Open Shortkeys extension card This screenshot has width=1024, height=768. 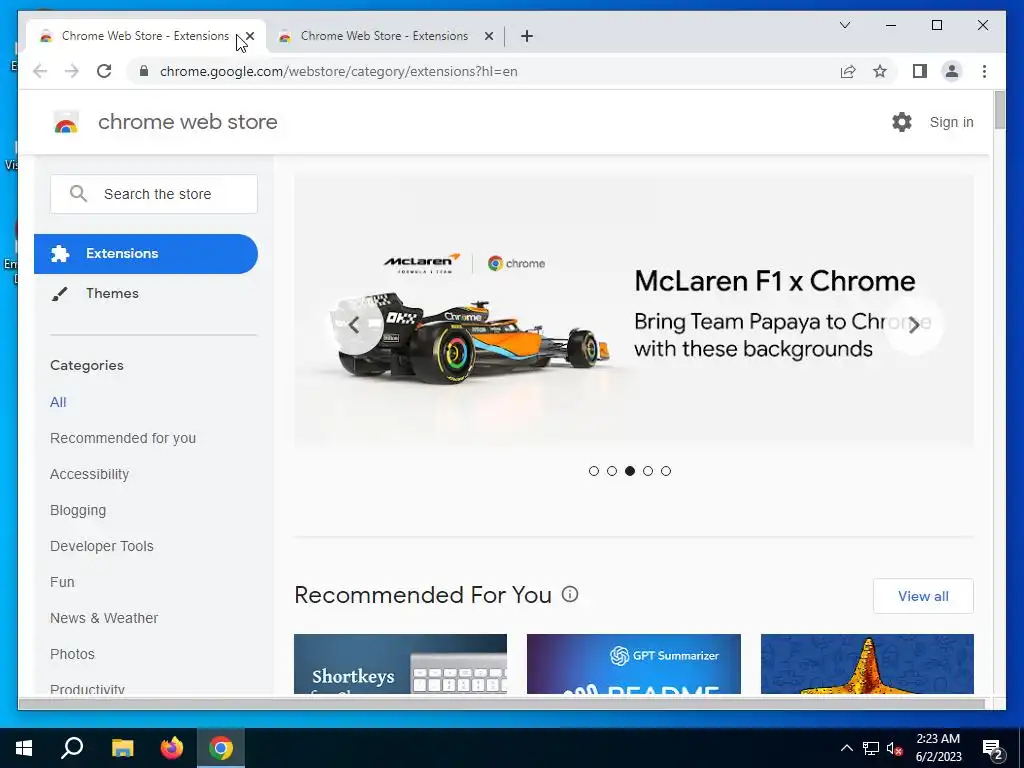400,664
